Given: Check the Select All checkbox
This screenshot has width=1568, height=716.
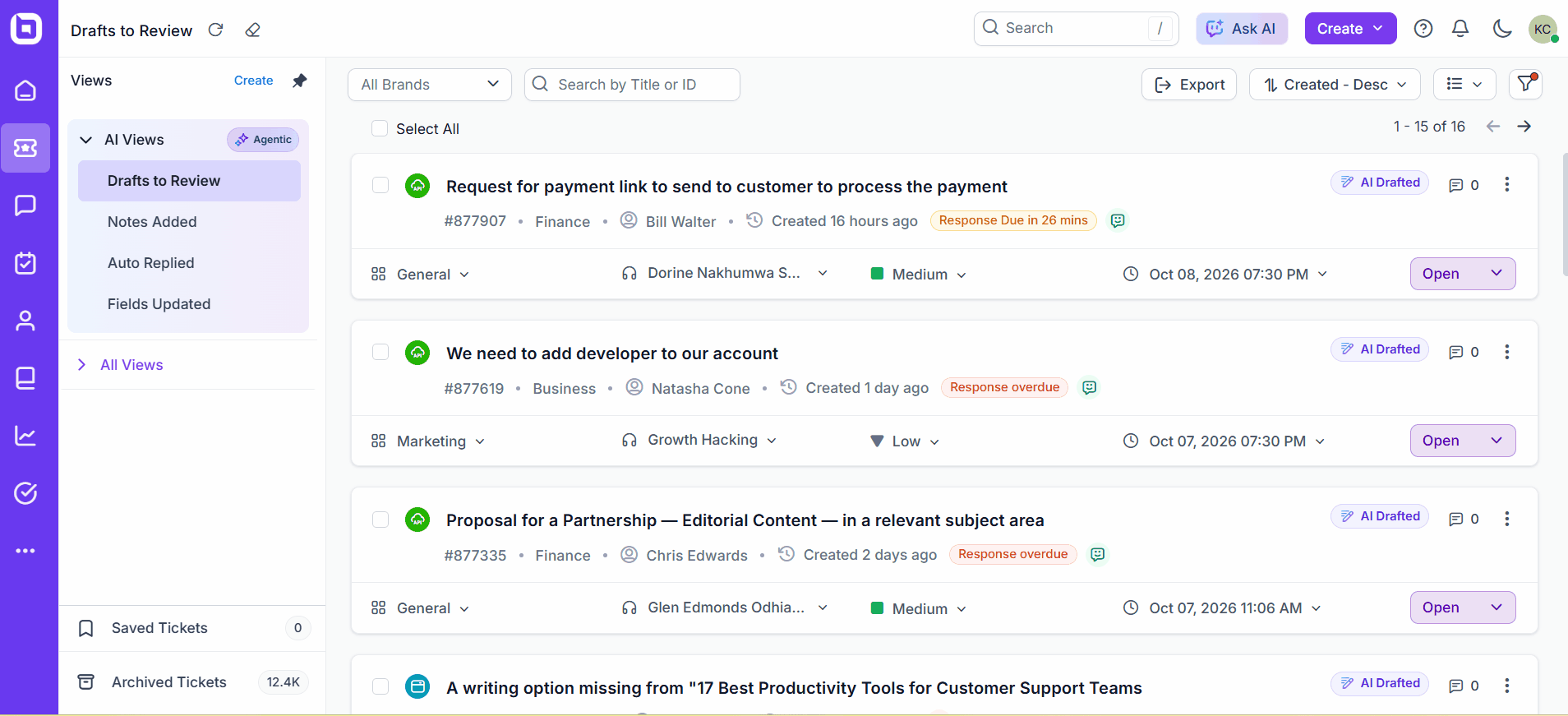Looking at the screenshot, I should pos(380,128).
